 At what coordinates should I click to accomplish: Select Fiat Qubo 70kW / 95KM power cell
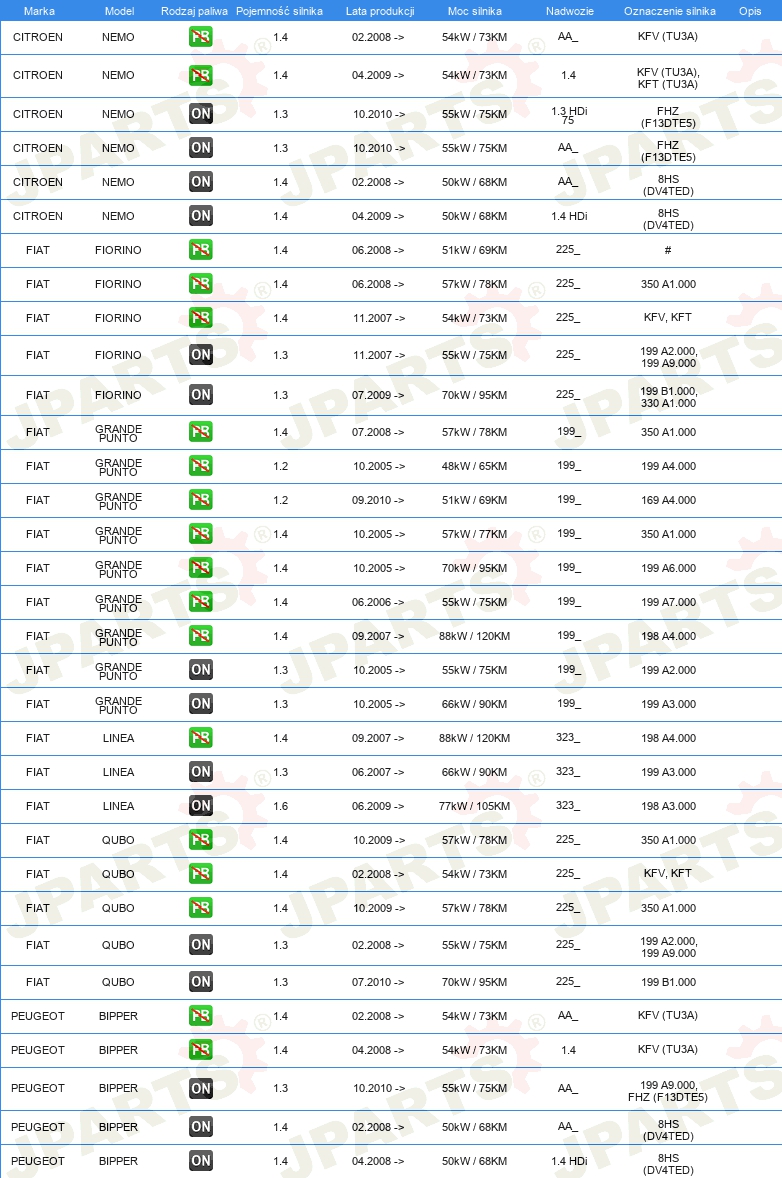(474, 982)
